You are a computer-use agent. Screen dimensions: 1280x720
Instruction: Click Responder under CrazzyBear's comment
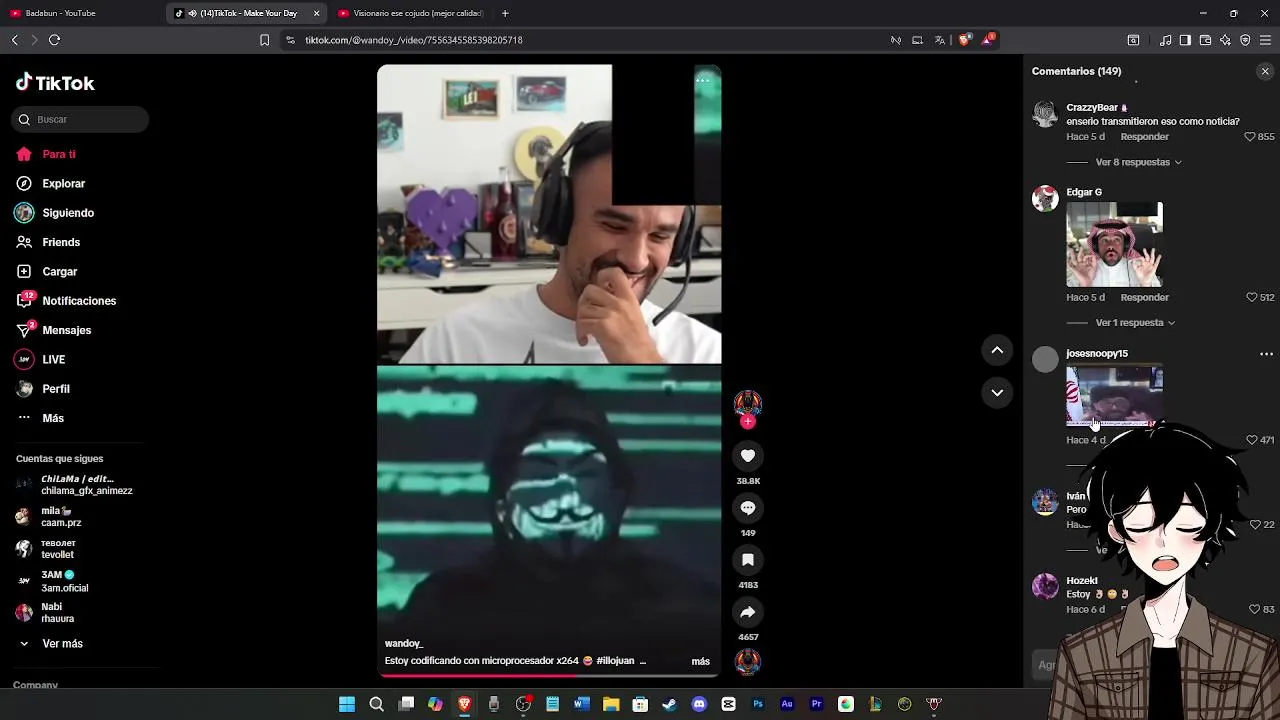[x=1145, y=137]
